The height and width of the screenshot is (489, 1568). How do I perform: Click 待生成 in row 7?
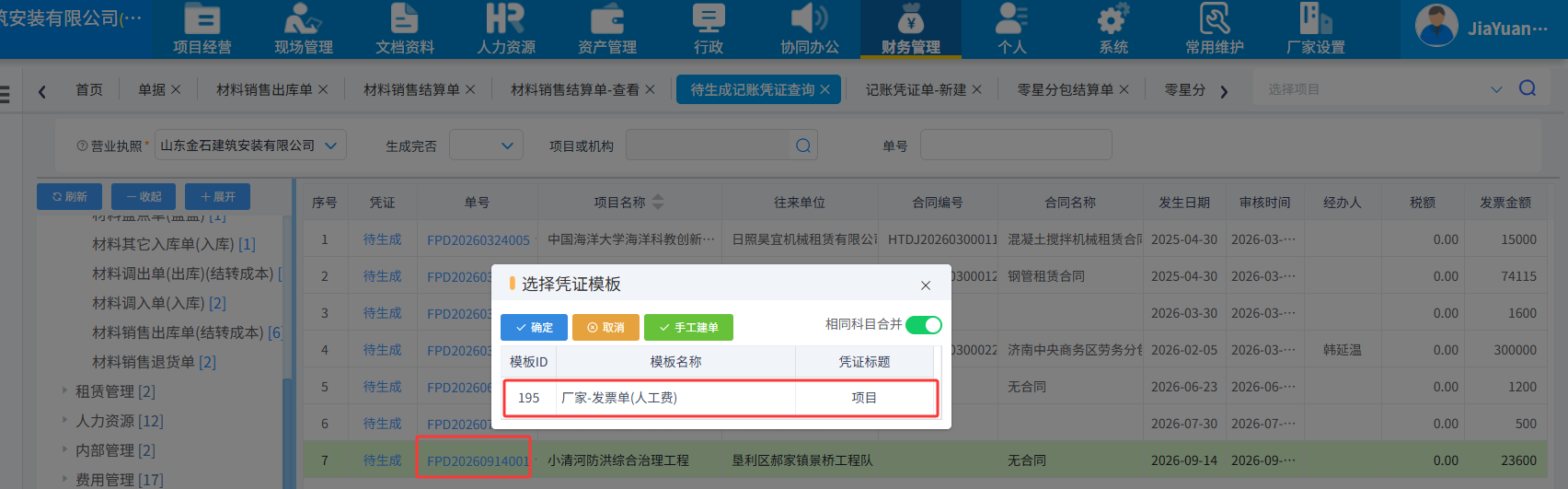(382, 460)
